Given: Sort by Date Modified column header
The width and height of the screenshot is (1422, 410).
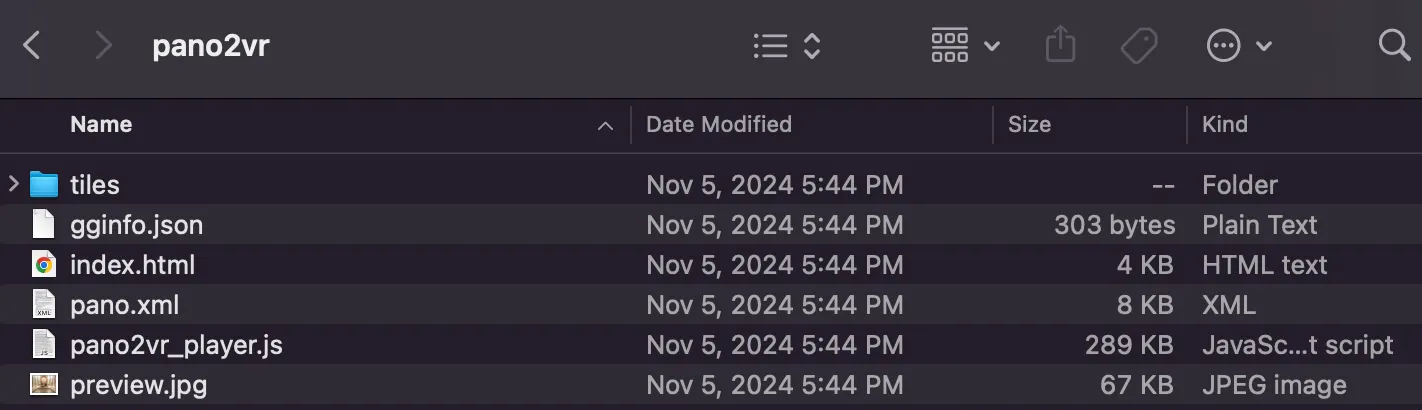Looking at the screenshot, I should (x=718, y=125).
